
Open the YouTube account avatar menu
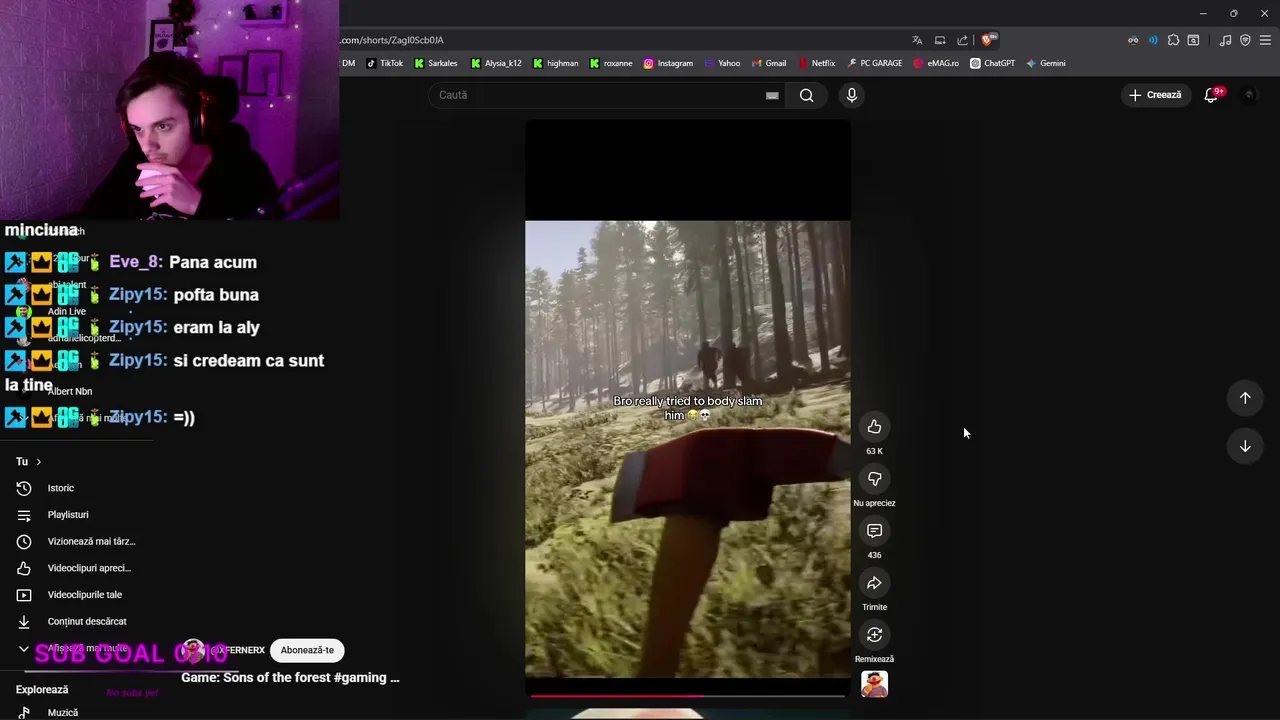(x=1249, y=95)
